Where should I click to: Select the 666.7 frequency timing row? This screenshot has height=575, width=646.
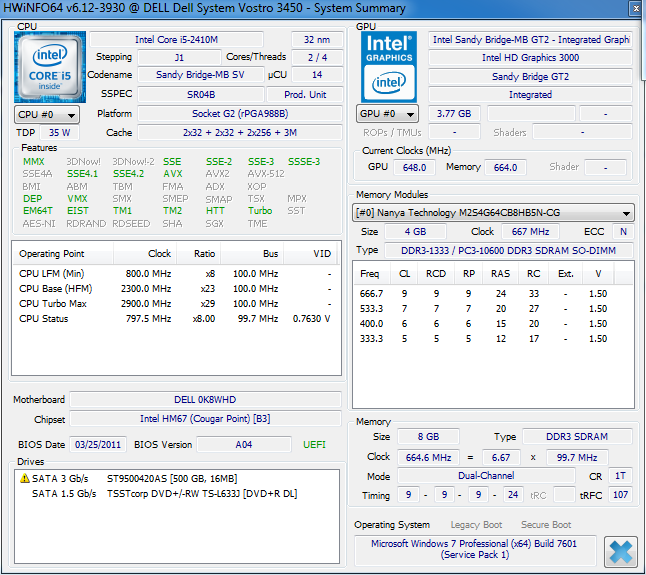coord(493,294)
